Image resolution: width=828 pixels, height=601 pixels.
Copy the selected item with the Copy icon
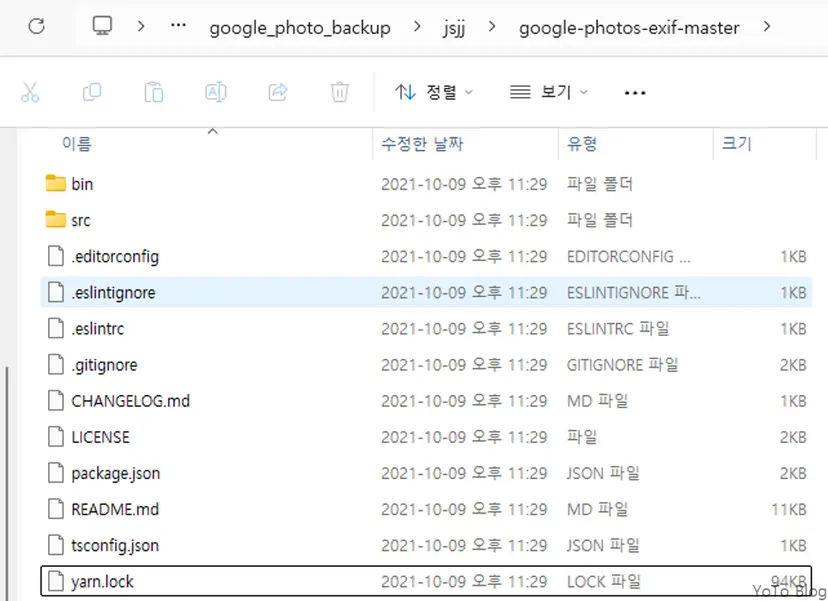(x=92, y=91)
